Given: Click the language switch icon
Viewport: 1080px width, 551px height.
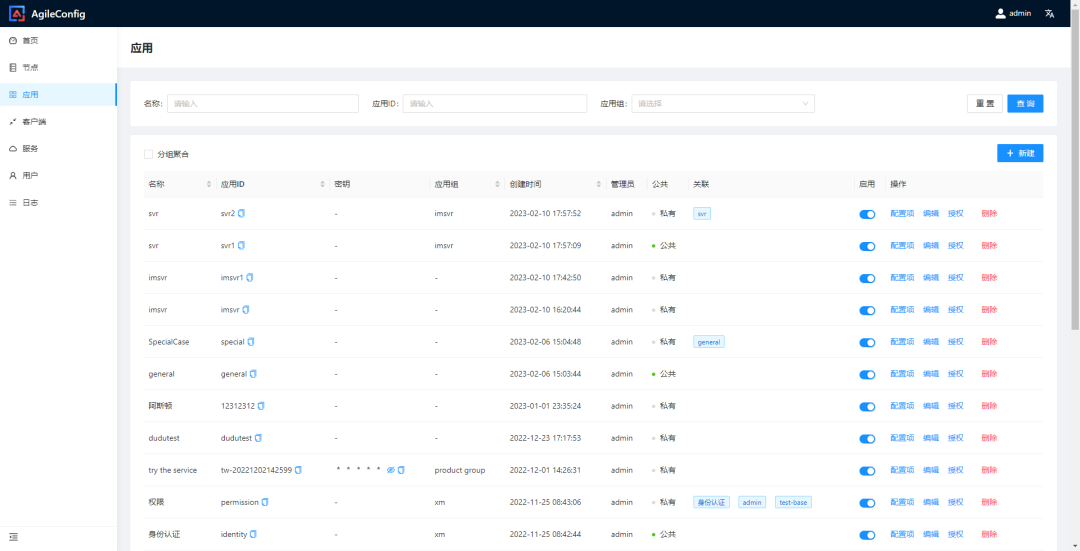Looking at the screenshot, I should (x=1049, y=14).
